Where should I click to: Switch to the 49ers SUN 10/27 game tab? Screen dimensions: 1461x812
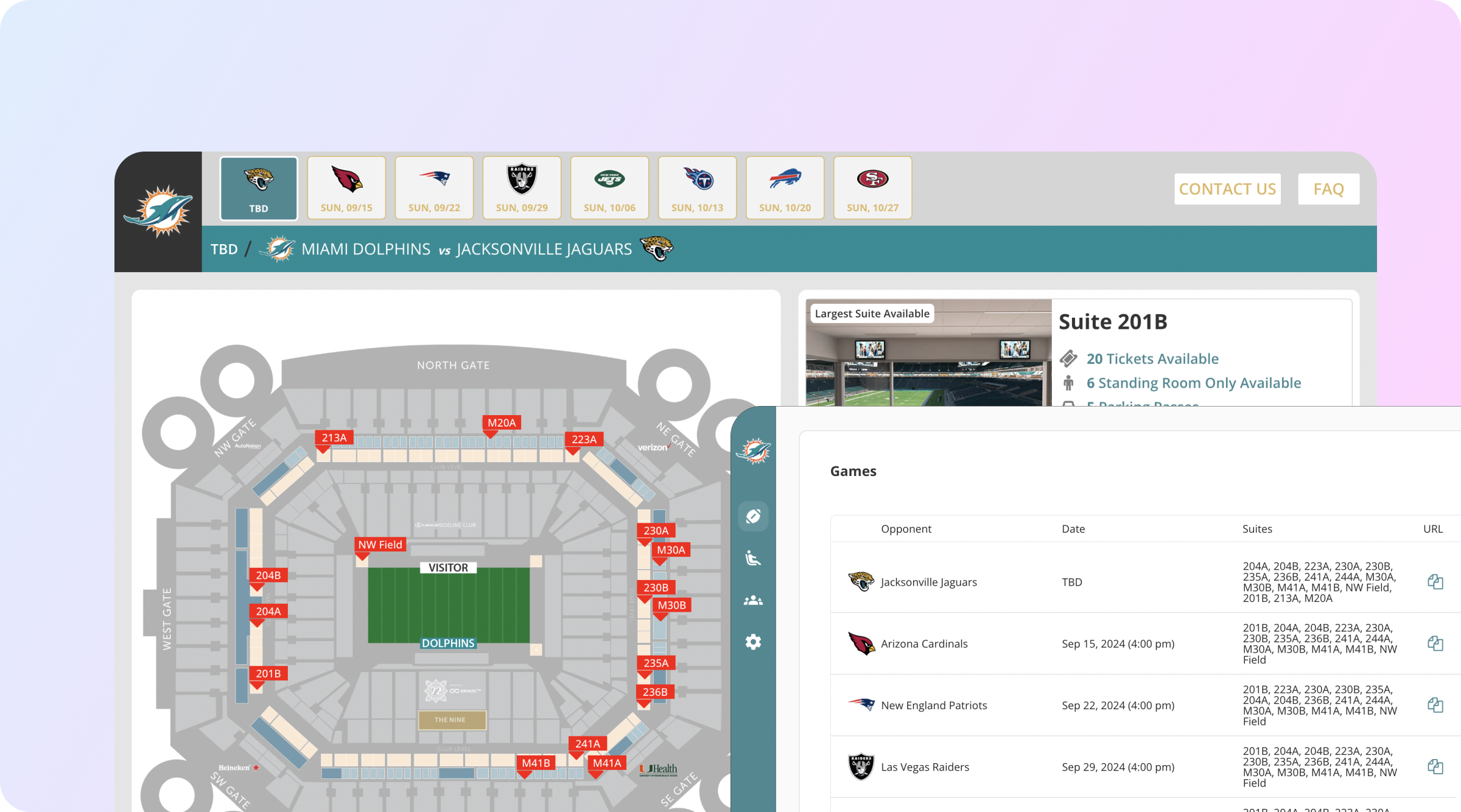(x=872, y=187)
